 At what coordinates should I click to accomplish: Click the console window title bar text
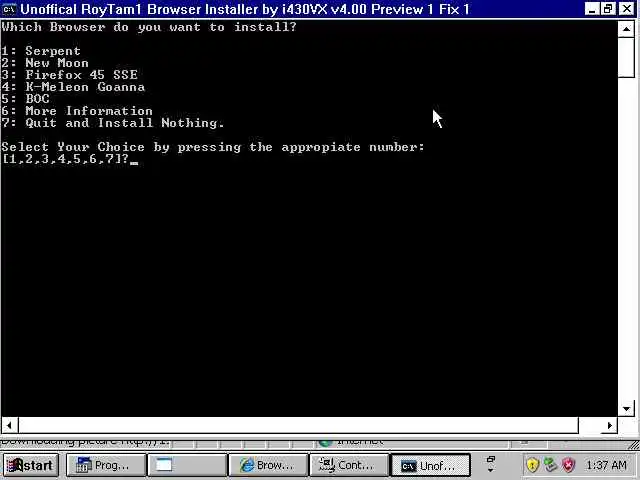244,9
